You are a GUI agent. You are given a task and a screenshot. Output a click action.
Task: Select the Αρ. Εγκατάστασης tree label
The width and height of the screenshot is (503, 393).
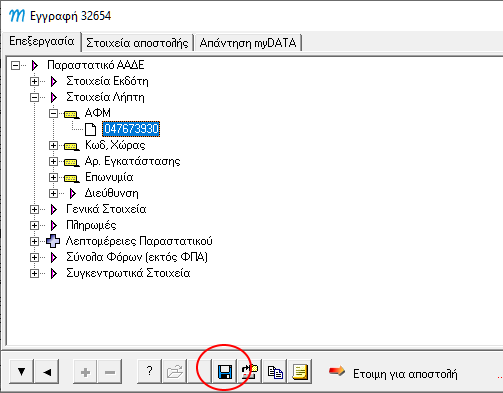pos(132,161)
